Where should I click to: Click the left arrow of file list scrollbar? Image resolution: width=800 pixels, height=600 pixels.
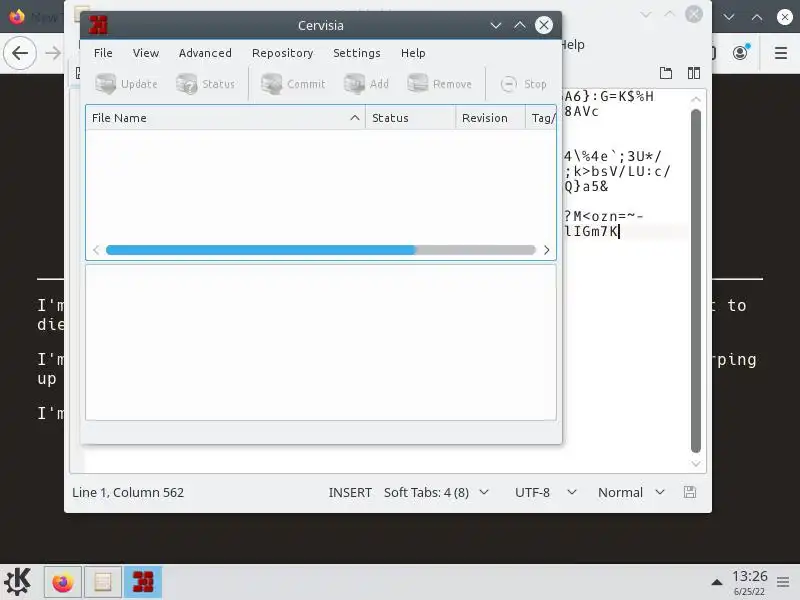click(96, 250)
